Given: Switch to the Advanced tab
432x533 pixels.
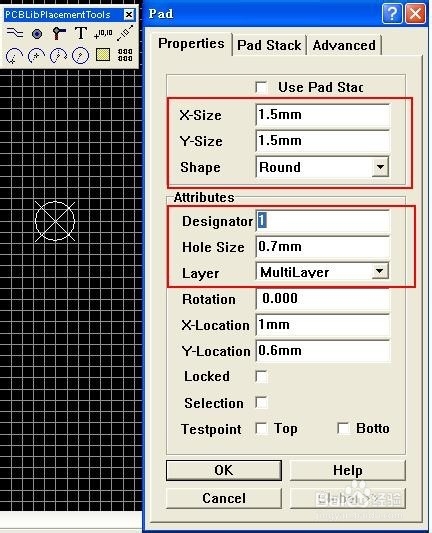Looking at the screenshot, I should tap(344, 45).
